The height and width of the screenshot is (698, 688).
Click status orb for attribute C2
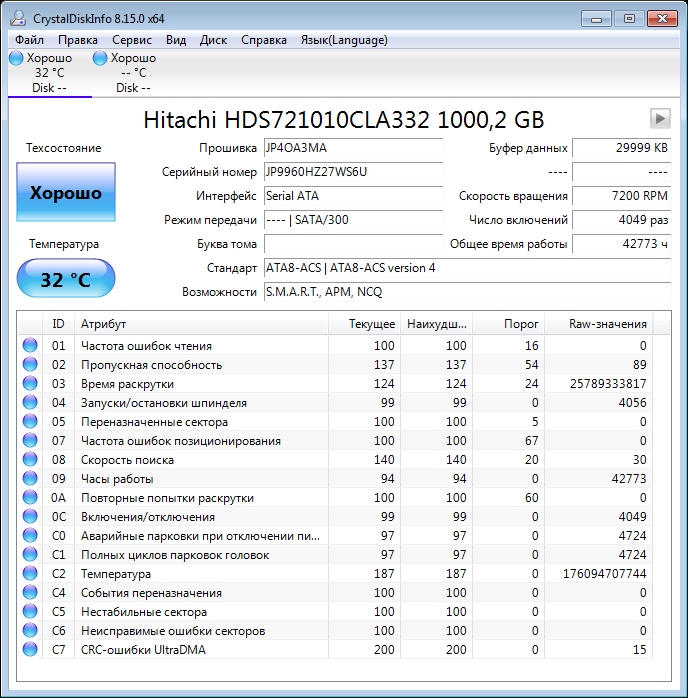pos(30,573)
